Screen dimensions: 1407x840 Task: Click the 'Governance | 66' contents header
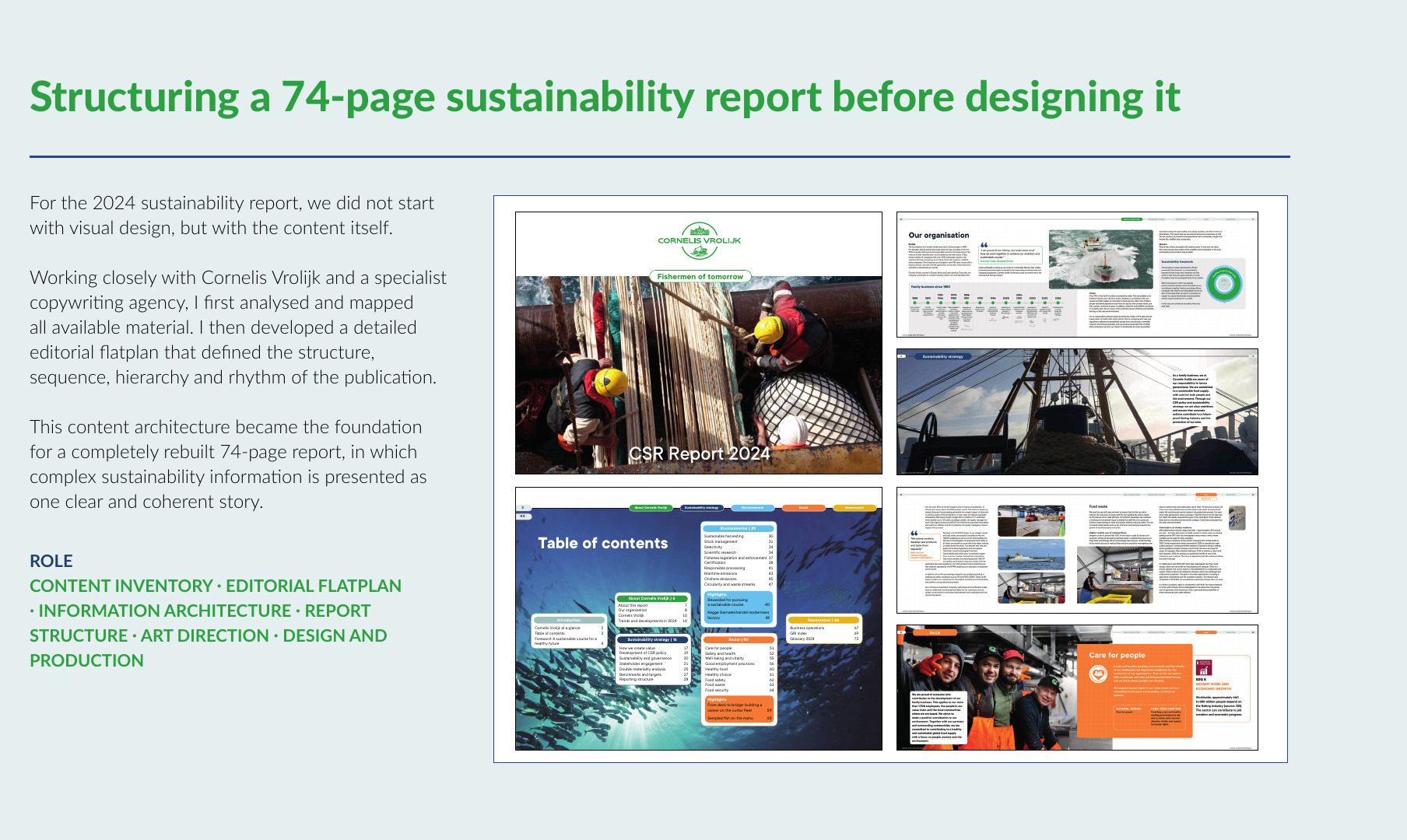(824, 620)
